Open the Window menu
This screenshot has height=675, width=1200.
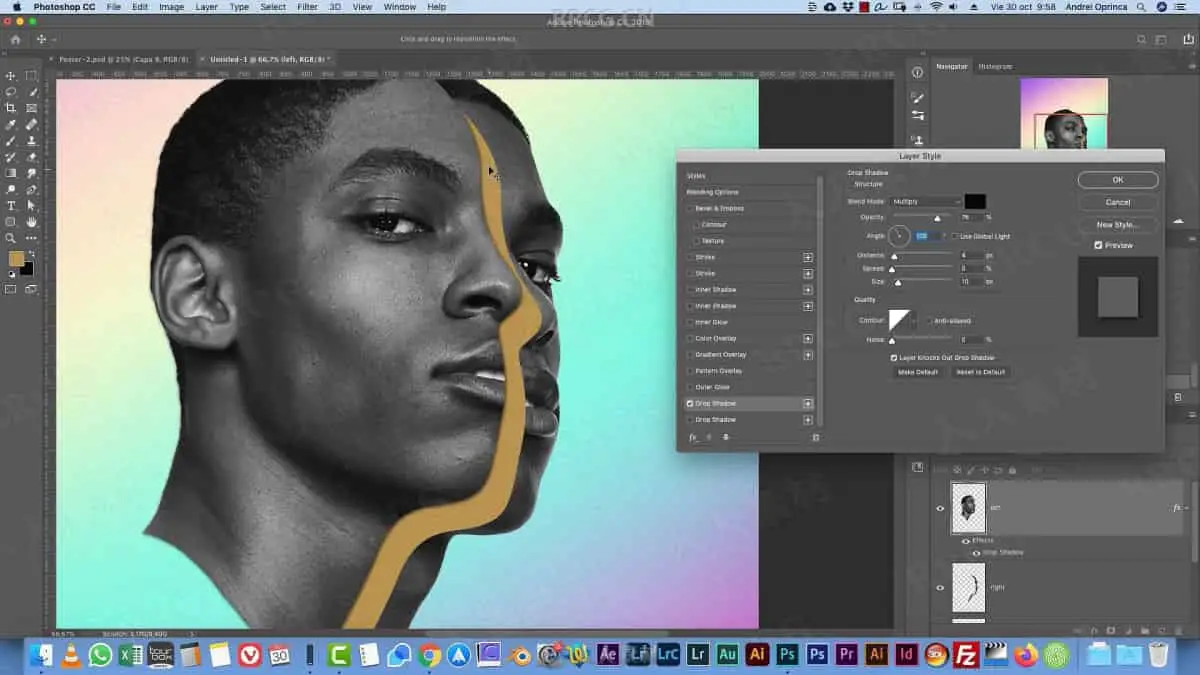click(x=399, y=7)
